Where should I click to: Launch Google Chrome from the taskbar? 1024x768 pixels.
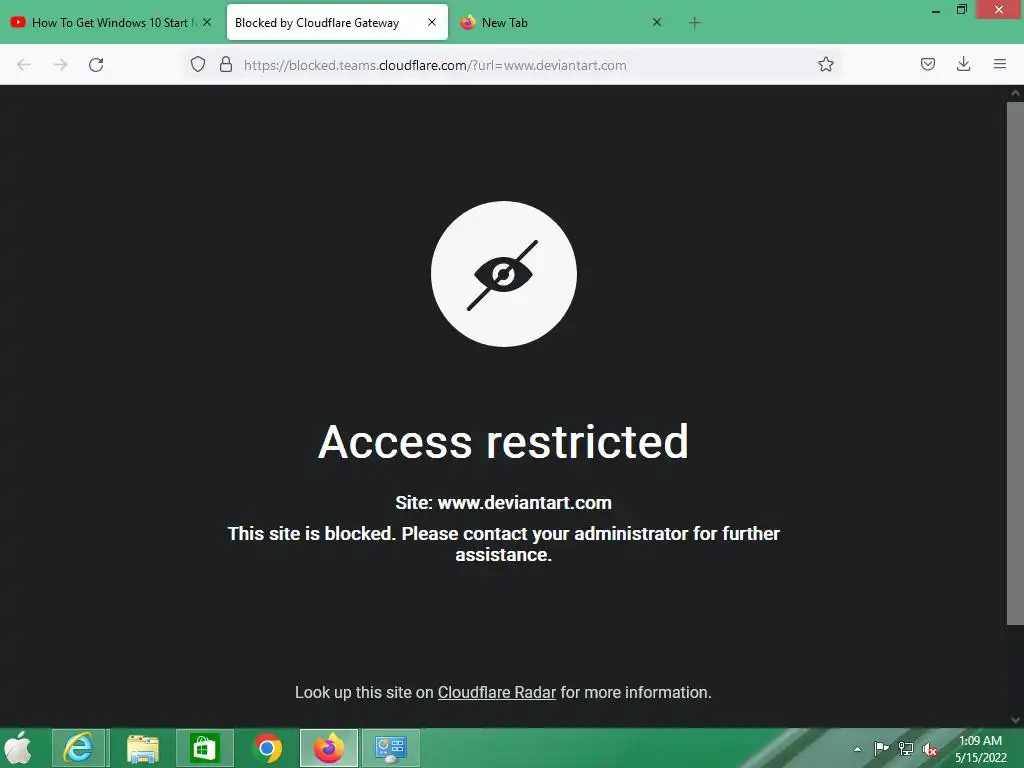[267, 748]
